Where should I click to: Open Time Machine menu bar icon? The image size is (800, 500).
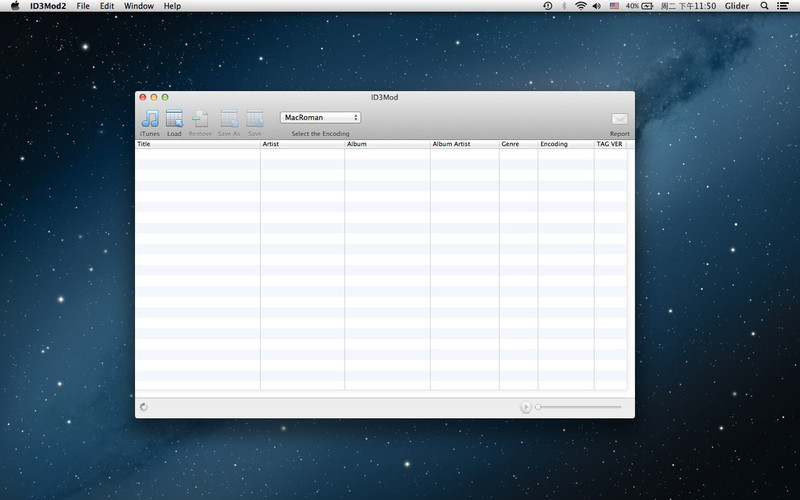tap(547, 6)
